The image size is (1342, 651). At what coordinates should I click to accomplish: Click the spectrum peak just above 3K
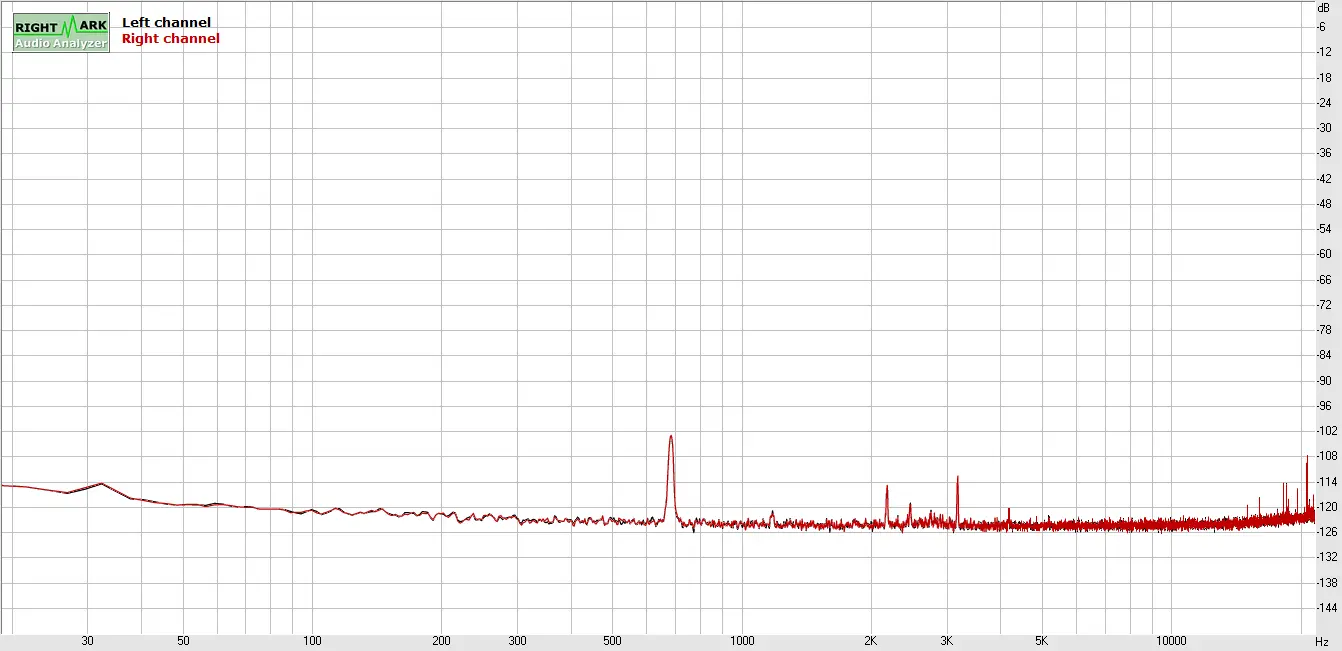[957, 478]
